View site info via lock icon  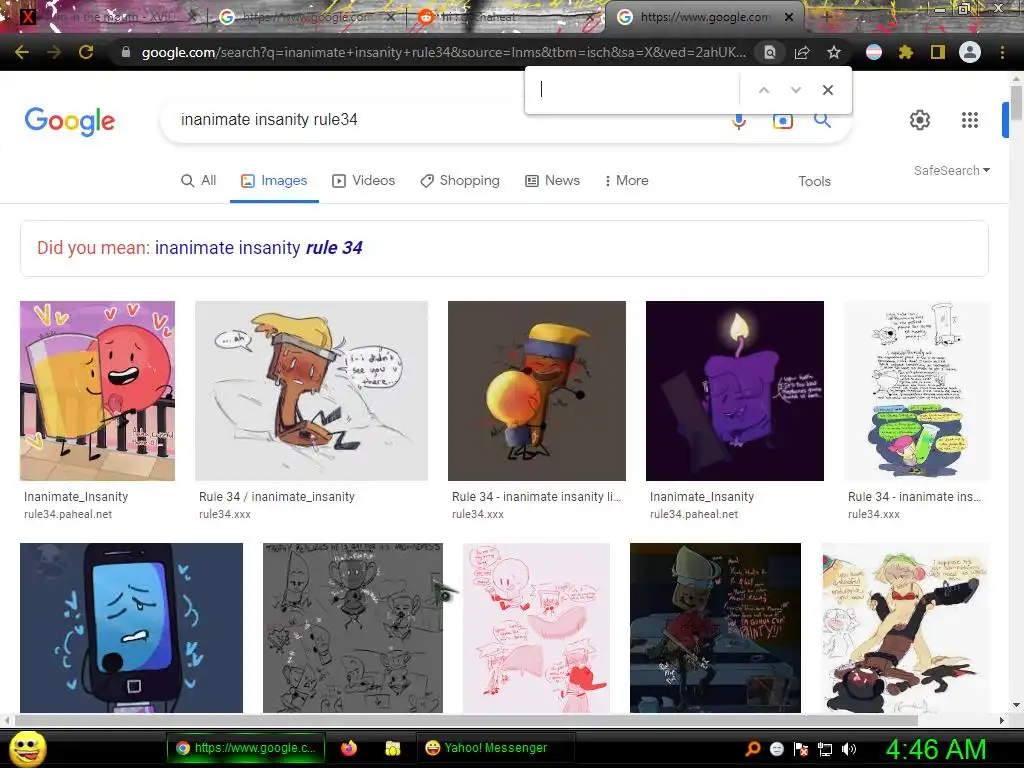[125, 52]
